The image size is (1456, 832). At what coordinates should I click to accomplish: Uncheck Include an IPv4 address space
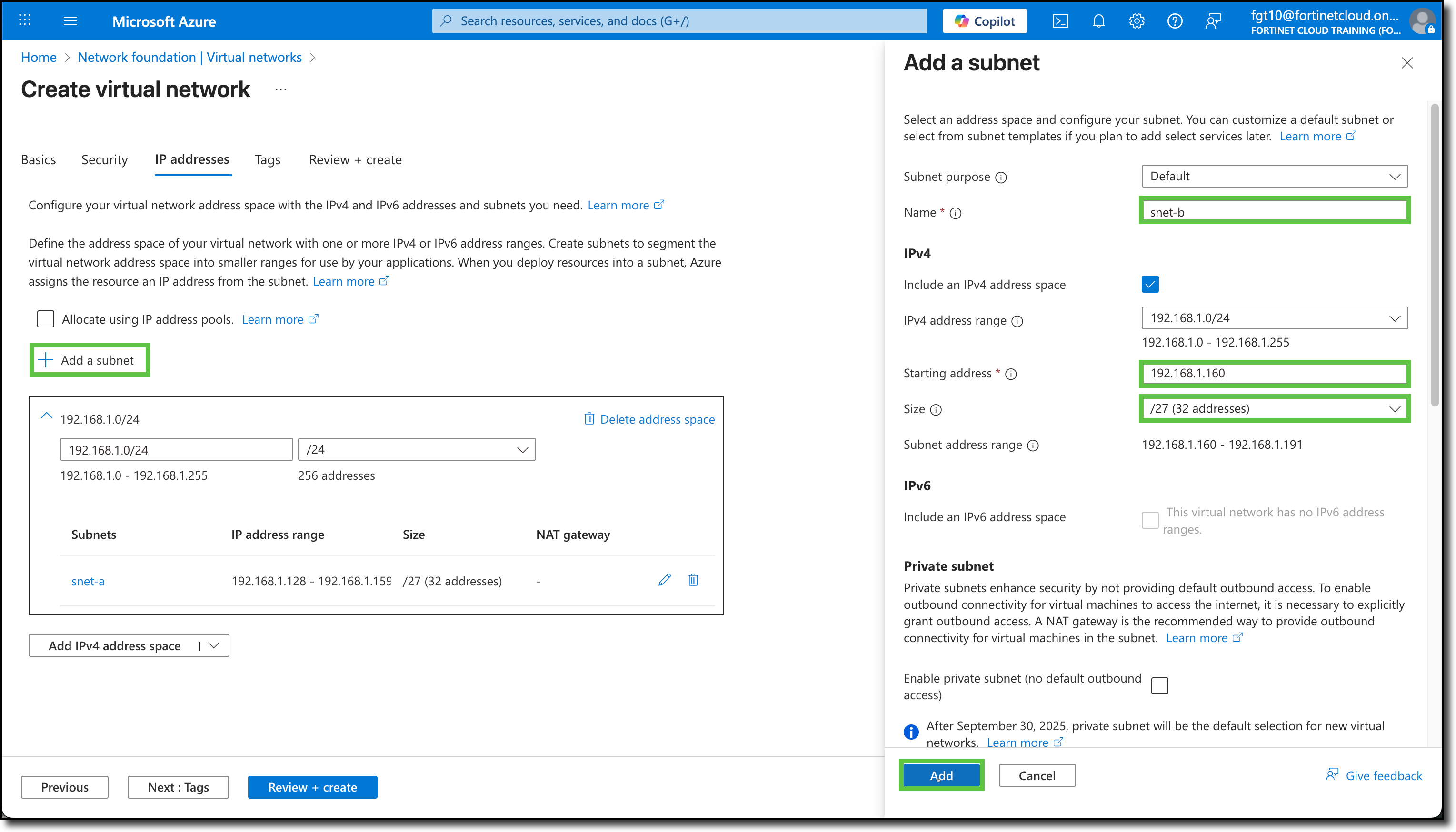tap(1150, 284)
